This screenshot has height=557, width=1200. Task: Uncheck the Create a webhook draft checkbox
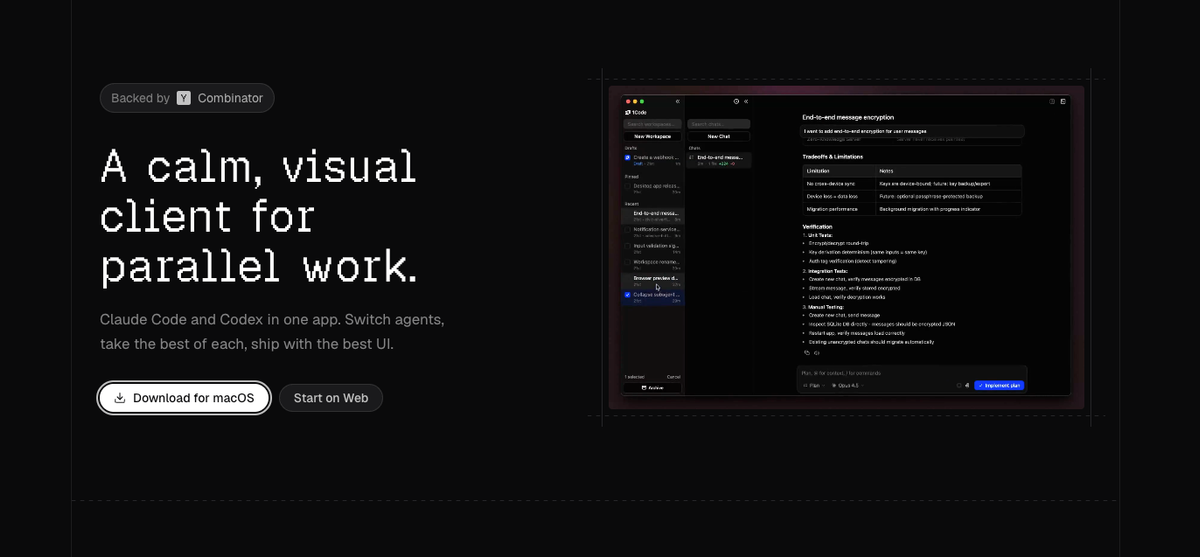[x=627, y=157]
